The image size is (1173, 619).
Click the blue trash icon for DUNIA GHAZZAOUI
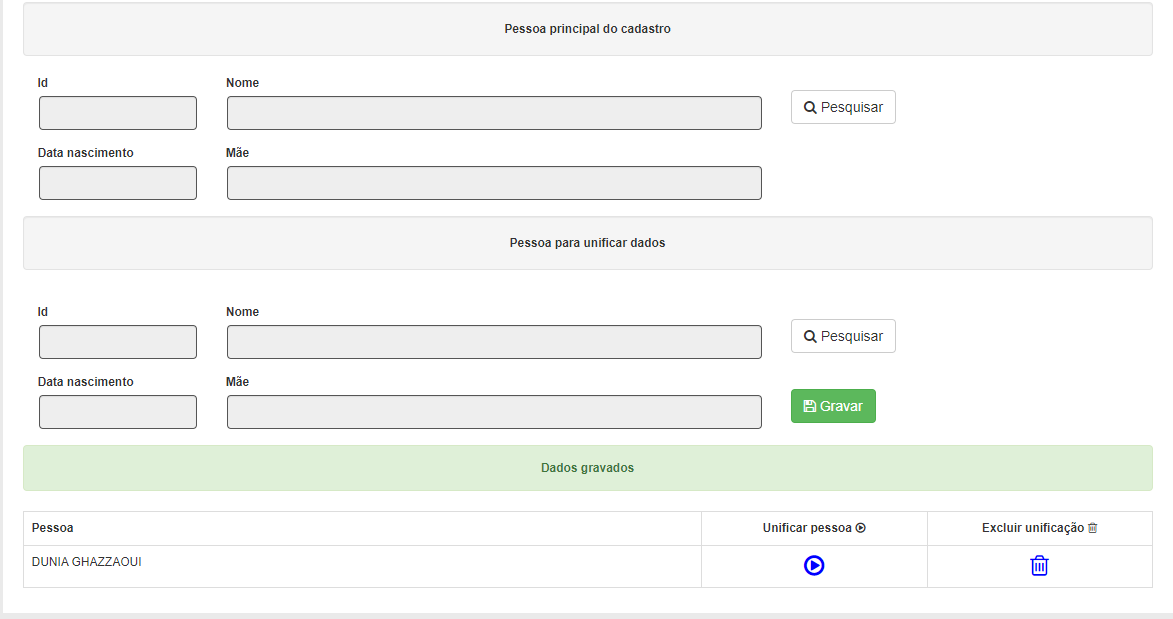[1039, 565]
